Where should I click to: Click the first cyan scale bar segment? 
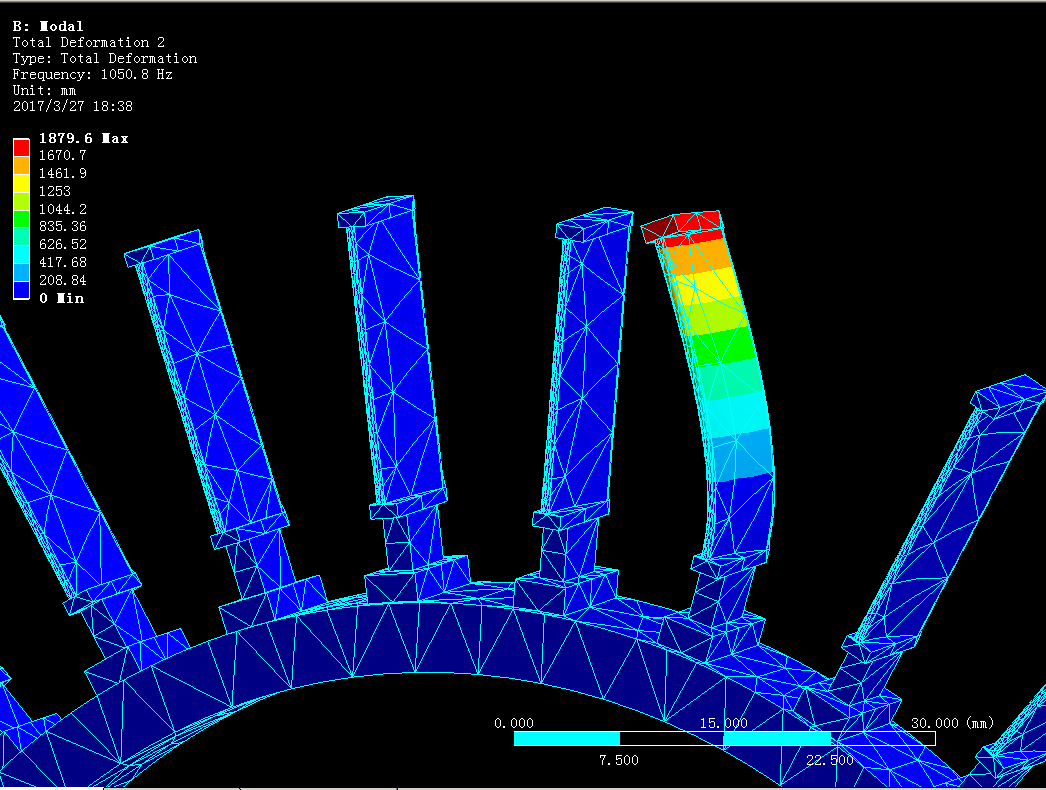point(566,738)
